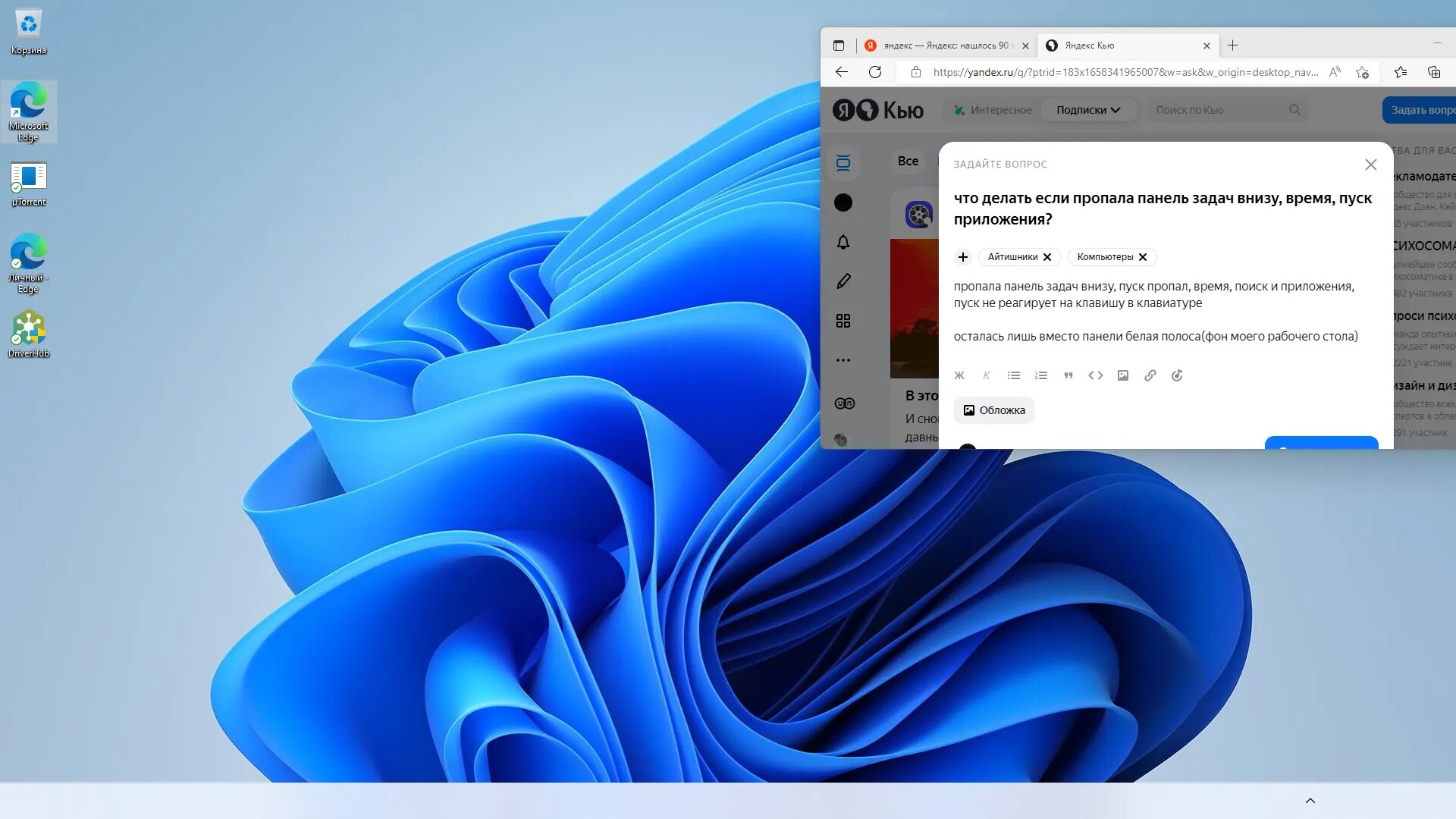The width and height of the screenshot is (1456, 819).
Task: Show hidden icons chevron on taskbar
Action: pos(1310,801)
